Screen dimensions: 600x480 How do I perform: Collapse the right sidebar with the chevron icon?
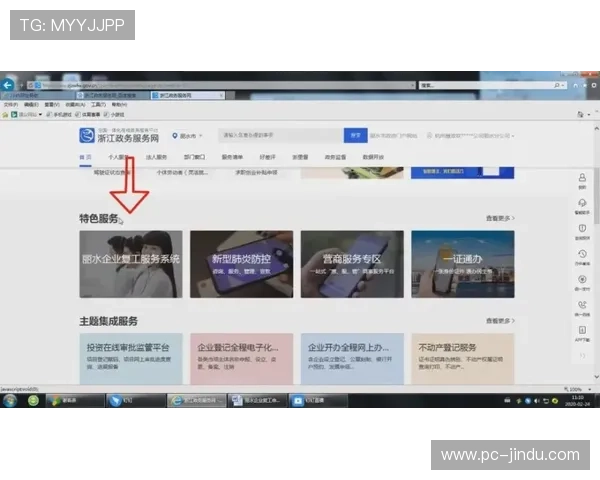(582, 356)
